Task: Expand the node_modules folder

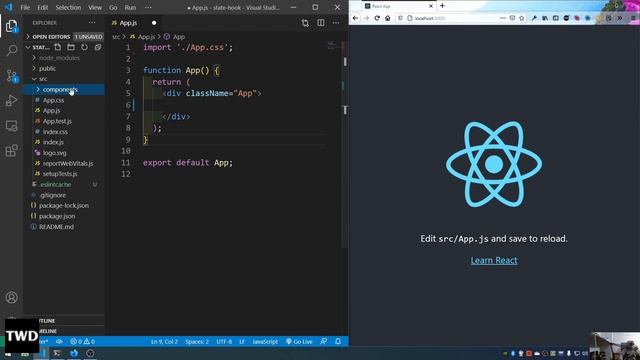Action: click(x=64, y=58)
